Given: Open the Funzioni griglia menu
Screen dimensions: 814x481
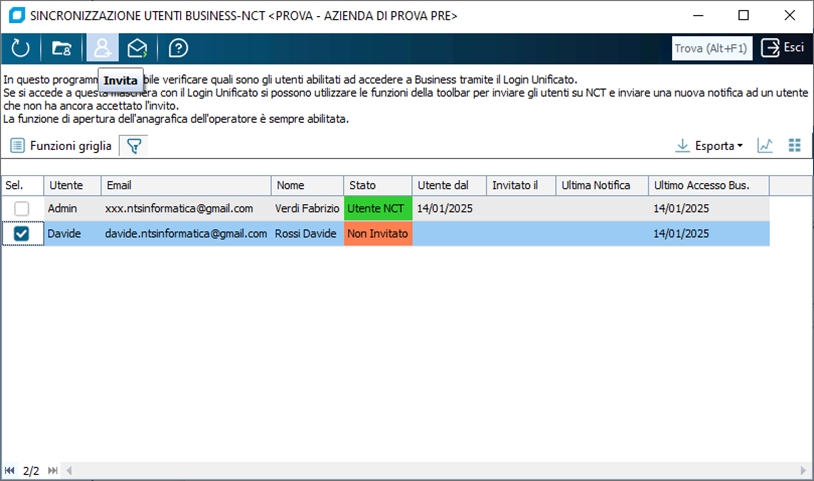Looking at the screenshot, I should [61, 146].
